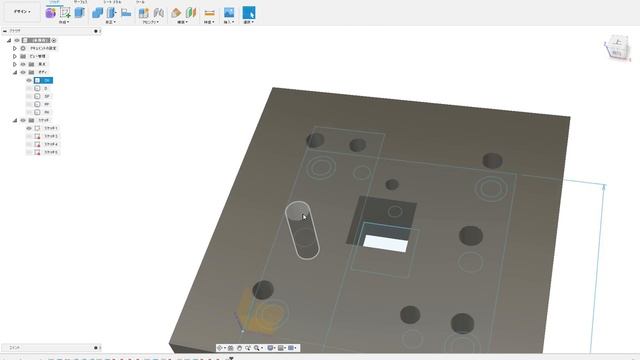Select the Pan hand icon
This screenshot has width=640, height=360.
tap(240, 348)
